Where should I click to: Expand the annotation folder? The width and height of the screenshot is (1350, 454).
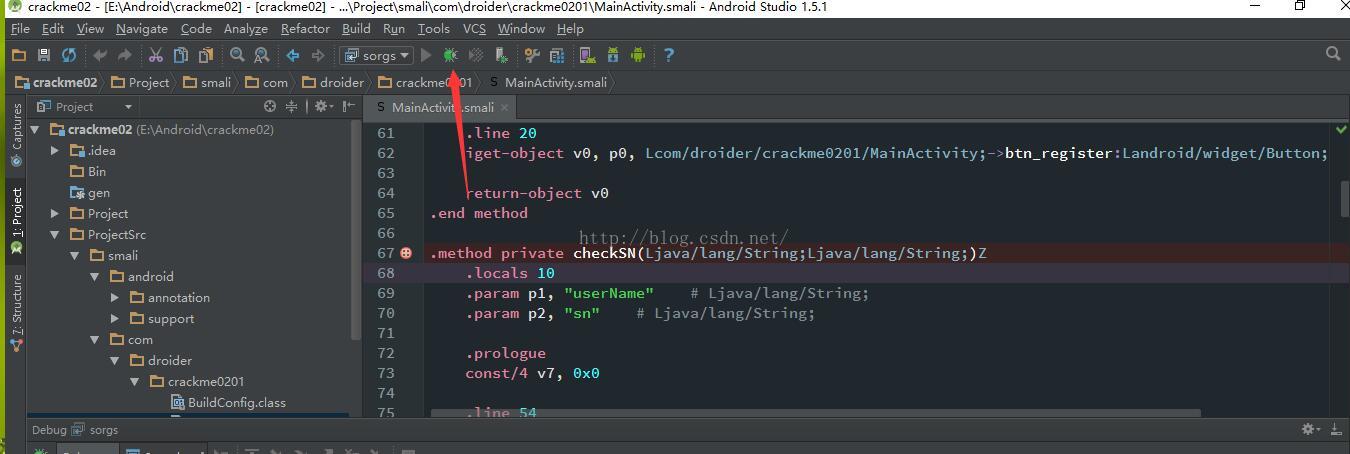[115, 297]
